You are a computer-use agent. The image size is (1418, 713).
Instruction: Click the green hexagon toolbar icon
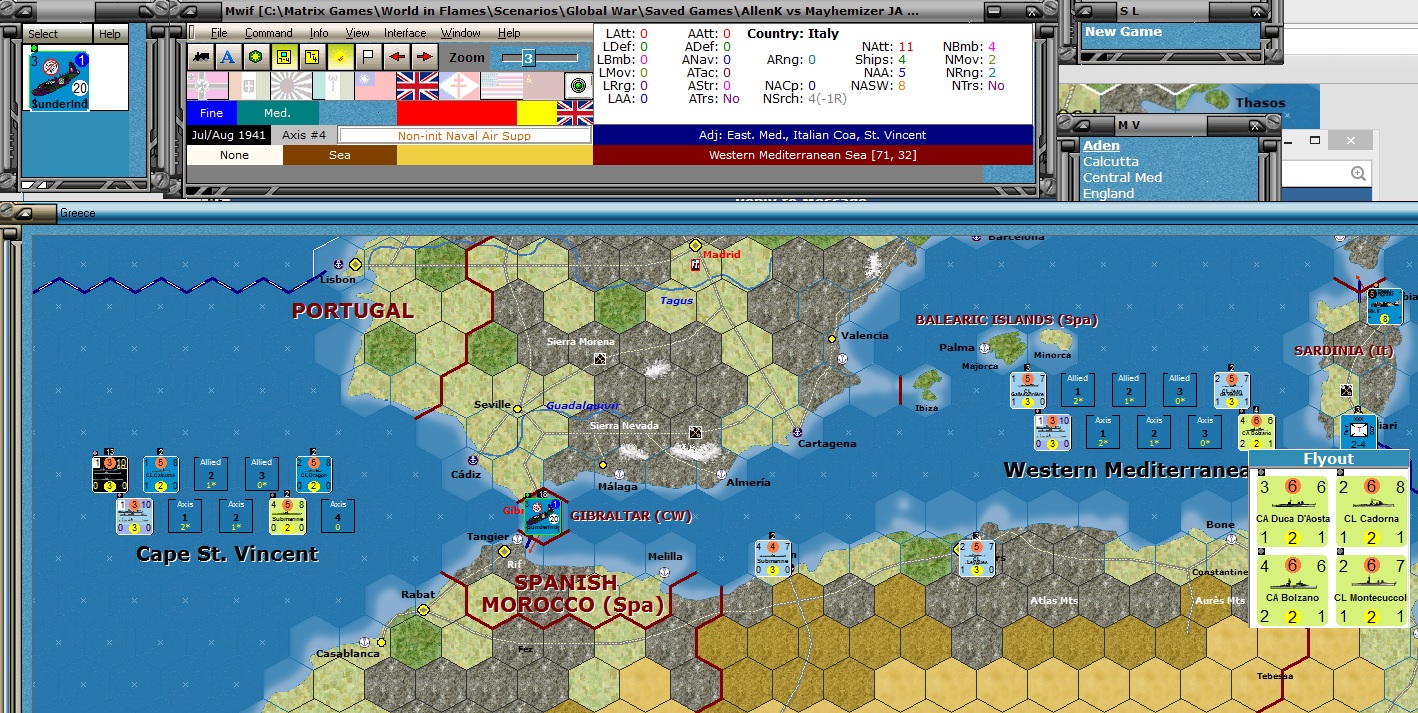point(256,56)
